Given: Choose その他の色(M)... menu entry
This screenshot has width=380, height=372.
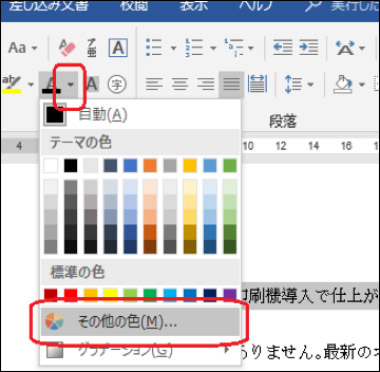Looking at the screenshot, I should [140, 321].
